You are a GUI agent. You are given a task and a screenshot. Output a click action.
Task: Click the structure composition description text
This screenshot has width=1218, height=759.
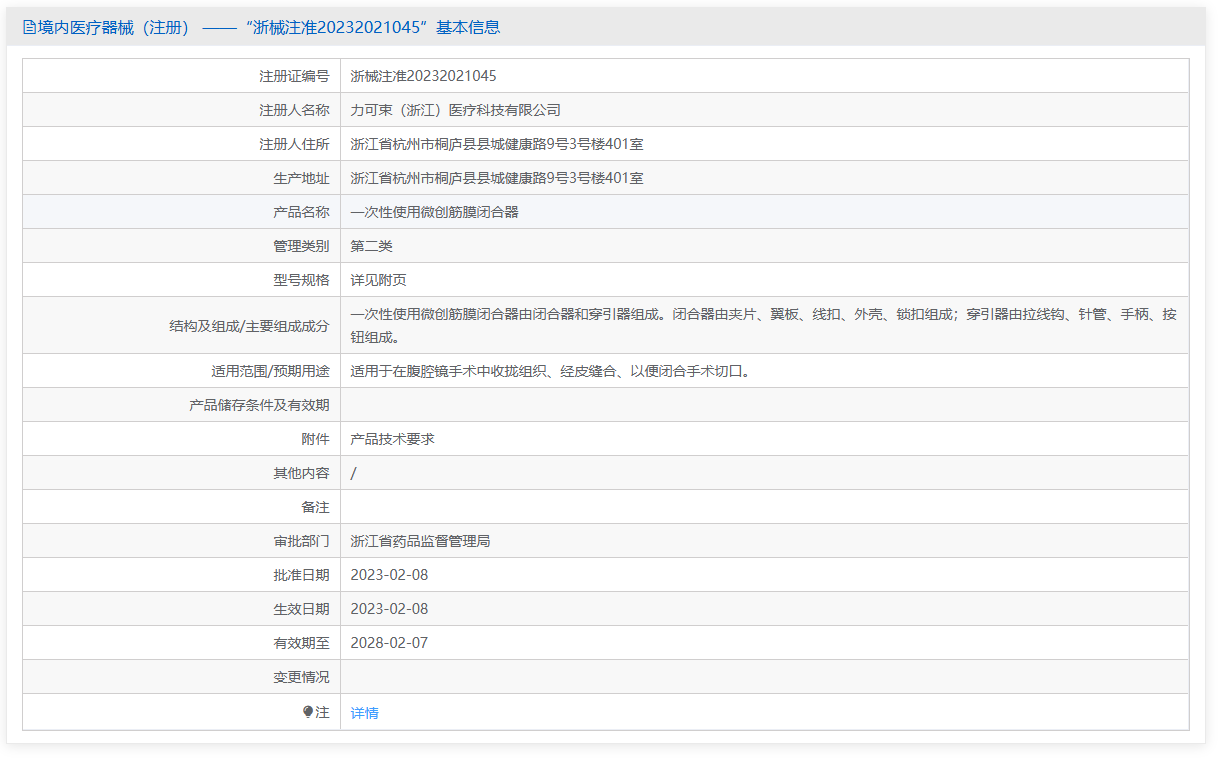click(764, 325)
